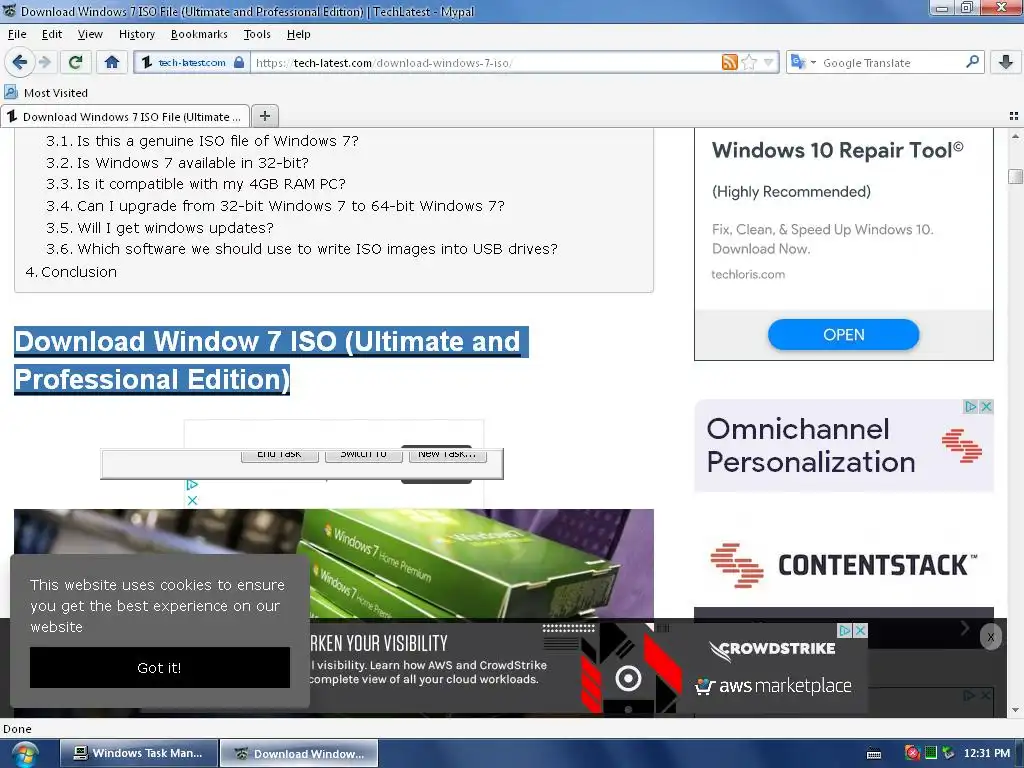Screen dimensions: 1024x768
Task: Click the tech-latest.com site identity badge
Action: tap(192, 63)
